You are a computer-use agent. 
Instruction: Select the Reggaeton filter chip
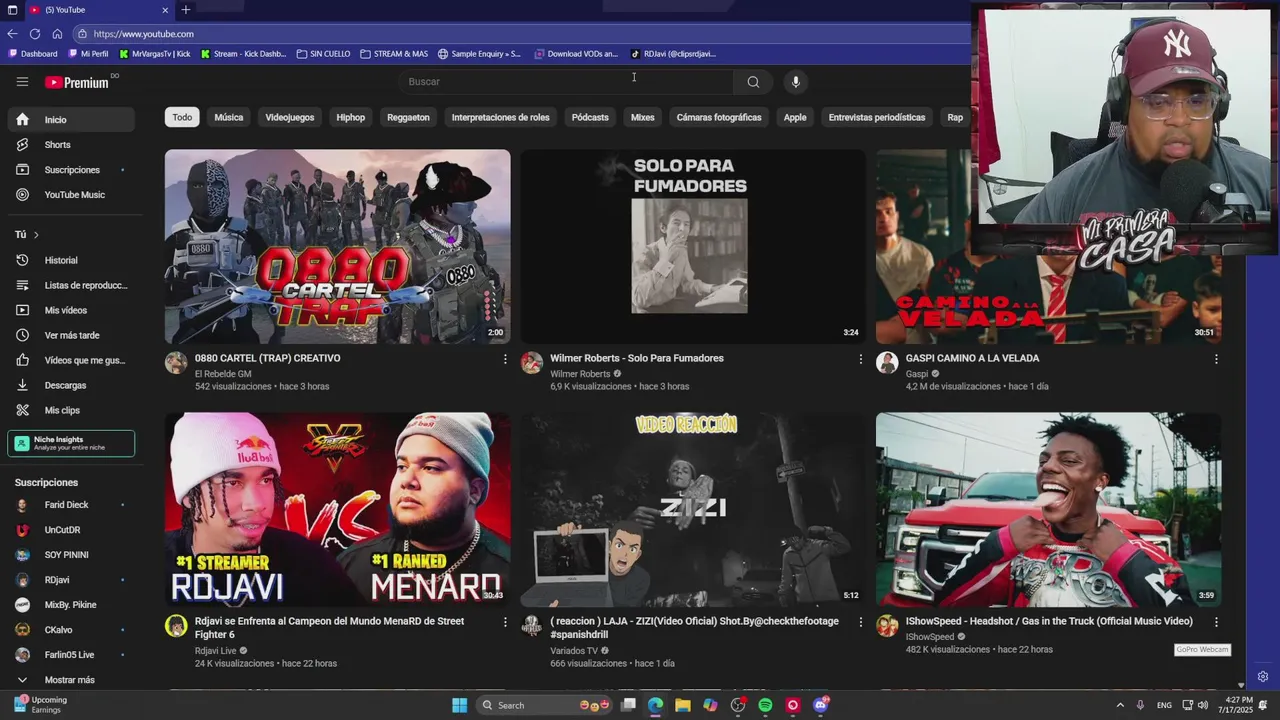click(x=408, y=117)
